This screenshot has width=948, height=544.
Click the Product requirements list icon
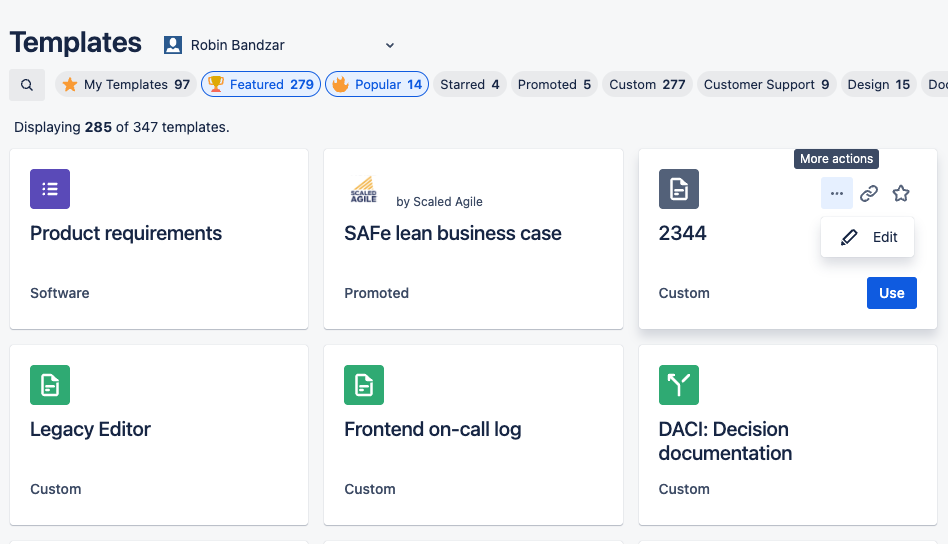[50, 189]
